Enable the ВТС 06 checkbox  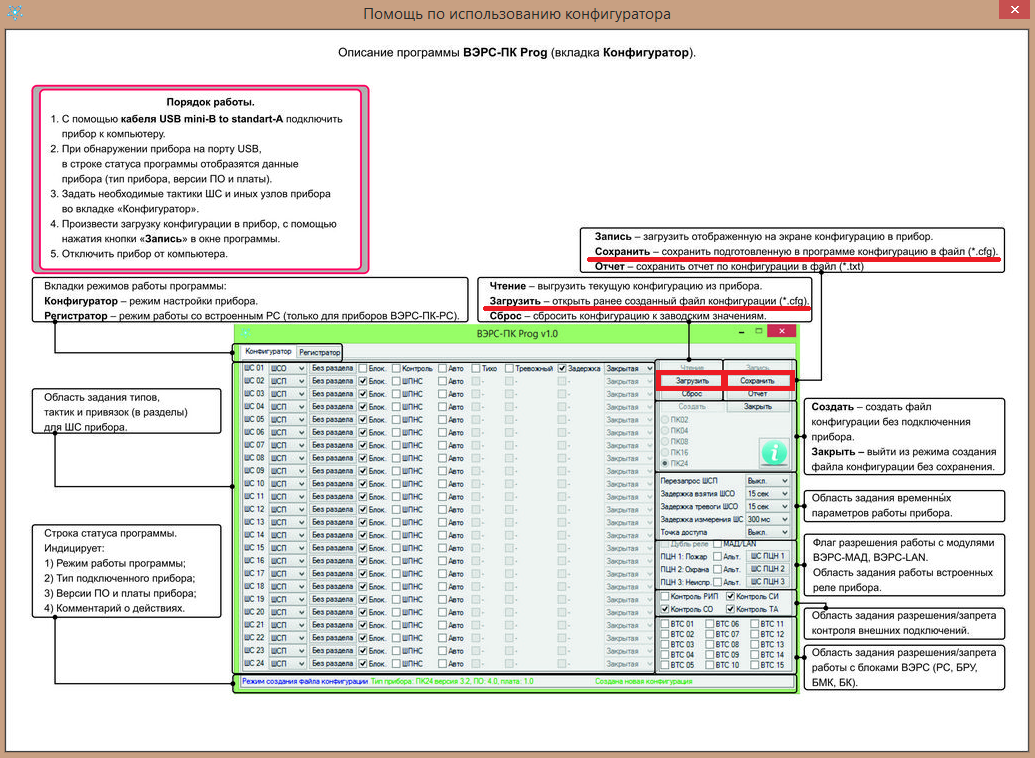[x=710, y=624]
